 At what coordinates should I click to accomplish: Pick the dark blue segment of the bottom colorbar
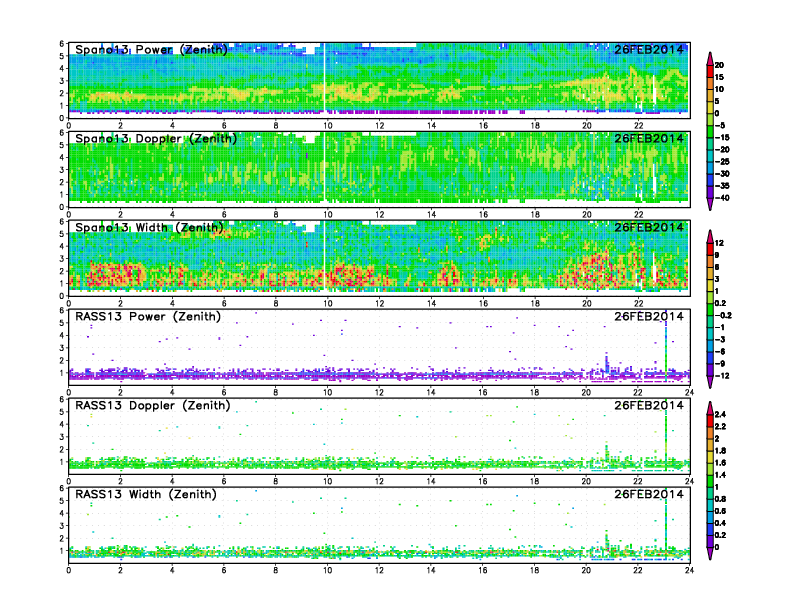[710, 529]
